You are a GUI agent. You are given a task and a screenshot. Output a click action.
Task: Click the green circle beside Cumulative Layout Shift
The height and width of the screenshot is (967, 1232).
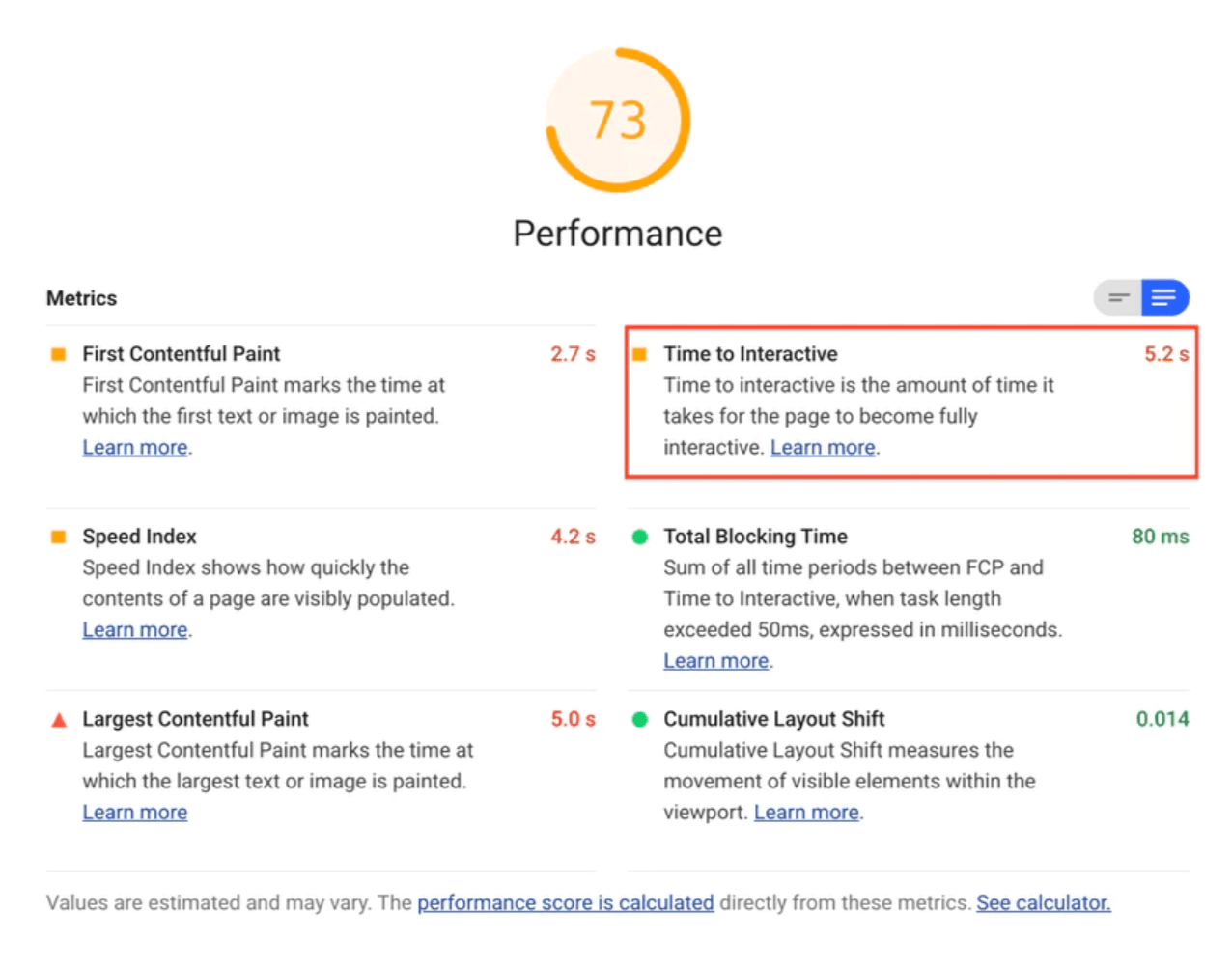pyautogui.click(x=639, y=719)
